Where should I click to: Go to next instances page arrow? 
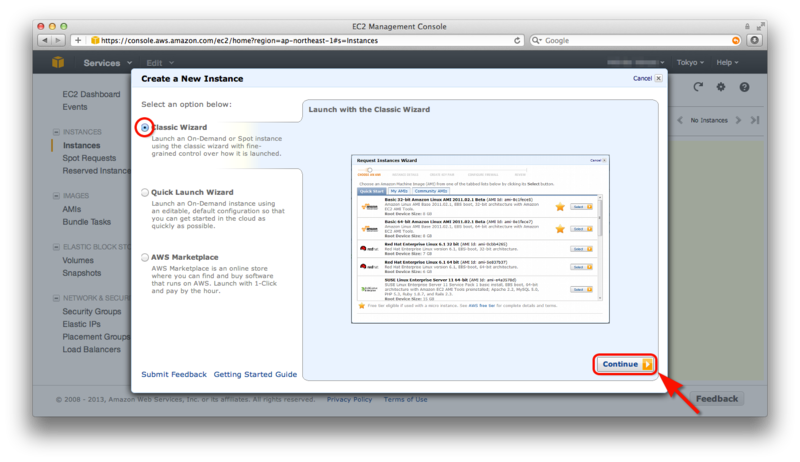pyautogui.click(x=738, y=120)
